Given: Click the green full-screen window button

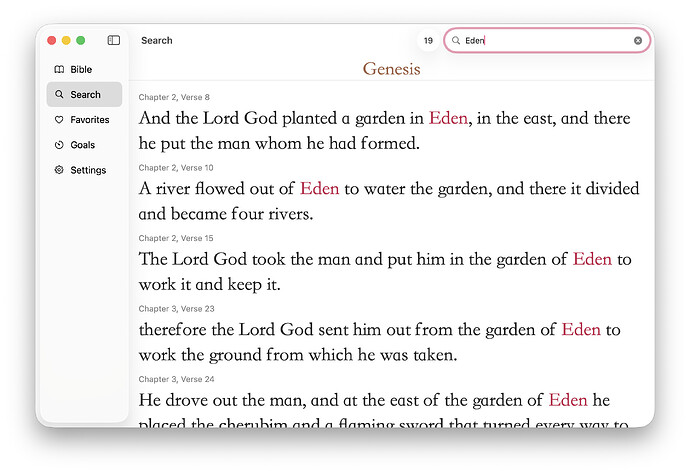Looking at the screenshot, I should pyautogui.click(x=81, y=40).
